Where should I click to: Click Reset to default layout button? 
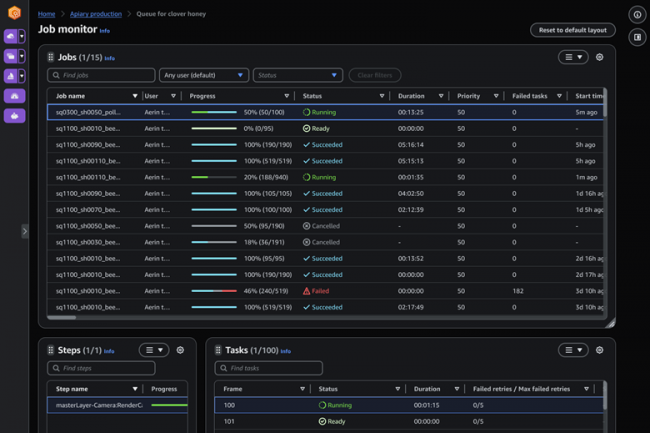pyautogui.click(x=572, y=30)
